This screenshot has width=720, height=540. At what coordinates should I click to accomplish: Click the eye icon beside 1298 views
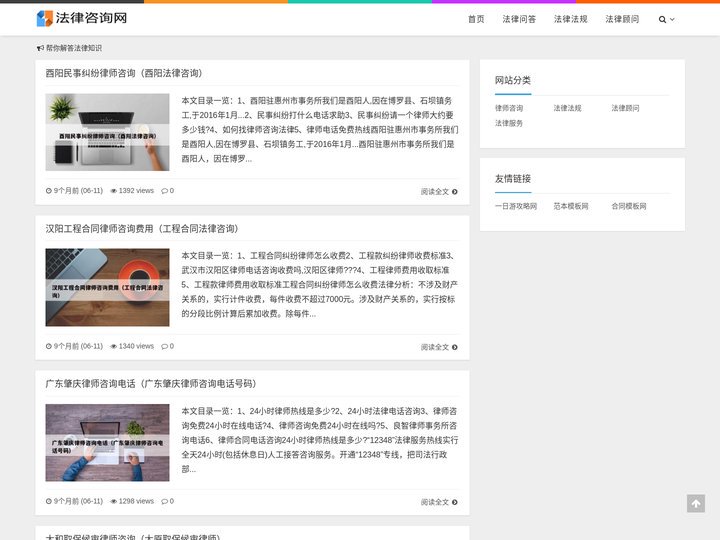[x=113, y=501]
